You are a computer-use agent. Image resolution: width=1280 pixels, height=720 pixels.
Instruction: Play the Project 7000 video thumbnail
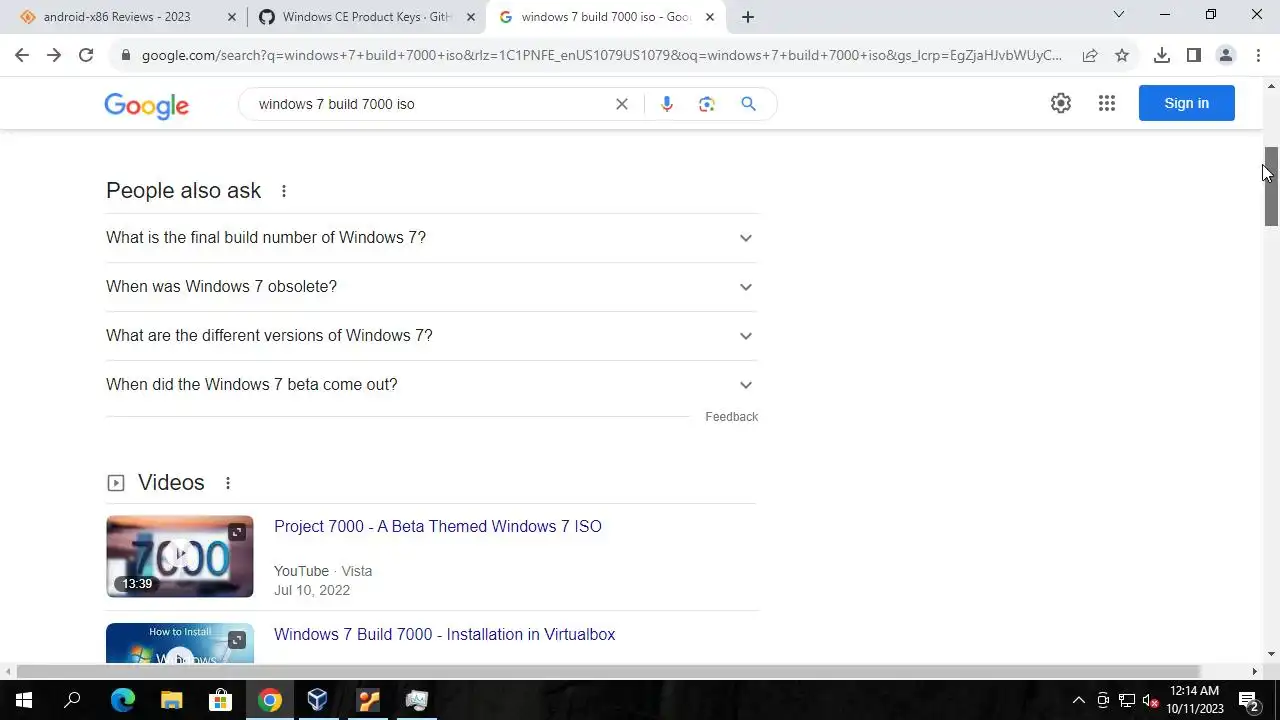pos(180,556)
